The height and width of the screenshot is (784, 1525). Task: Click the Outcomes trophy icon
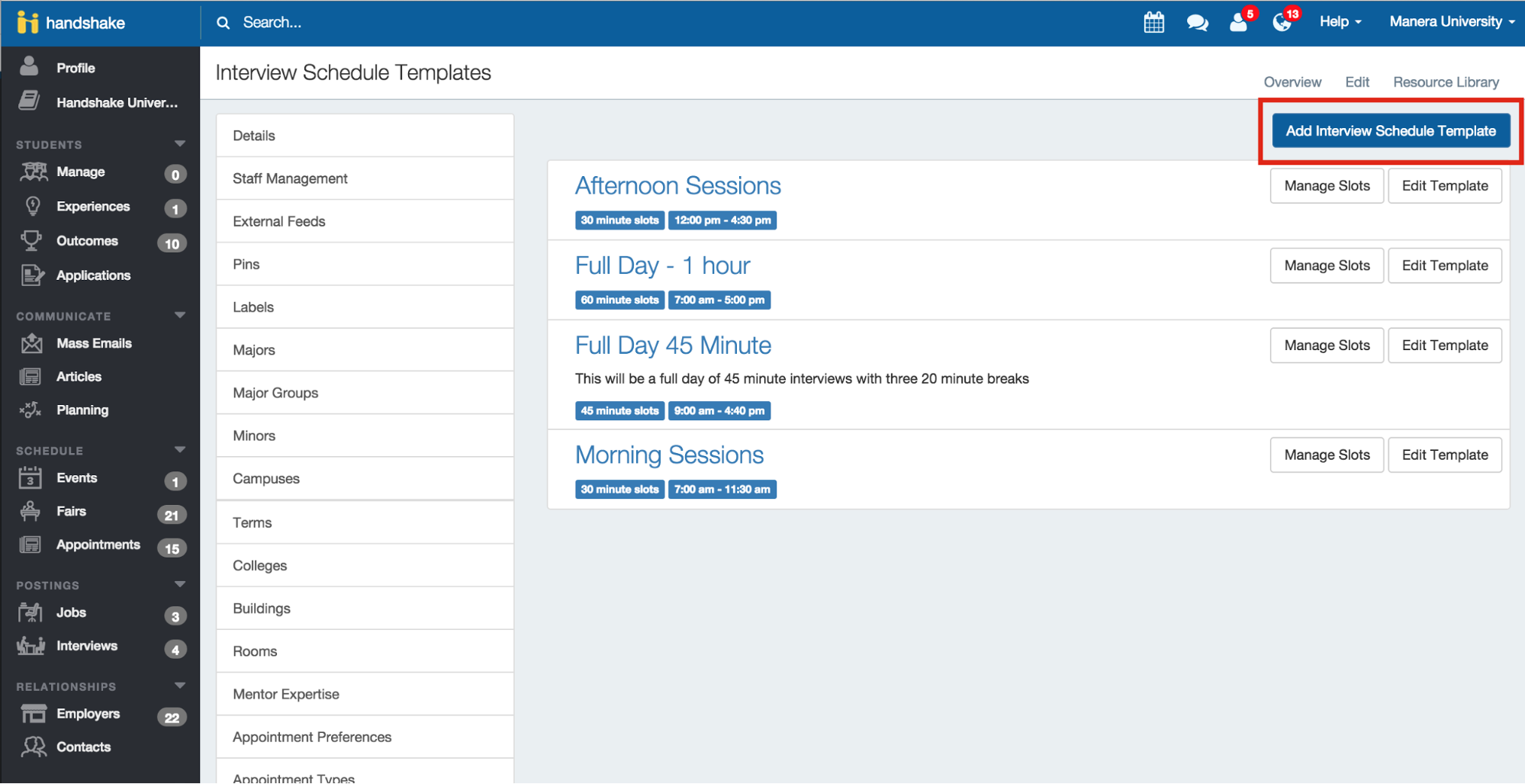coord(31,241)
